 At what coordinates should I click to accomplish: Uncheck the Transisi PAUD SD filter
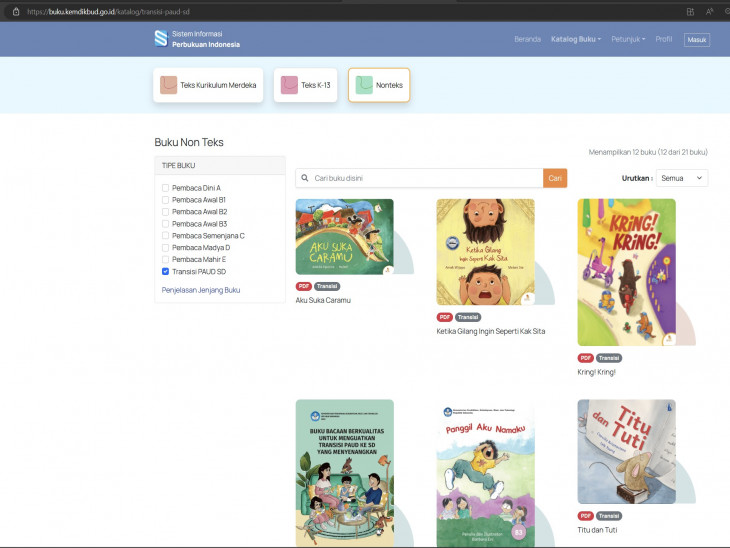click(165, 271)
